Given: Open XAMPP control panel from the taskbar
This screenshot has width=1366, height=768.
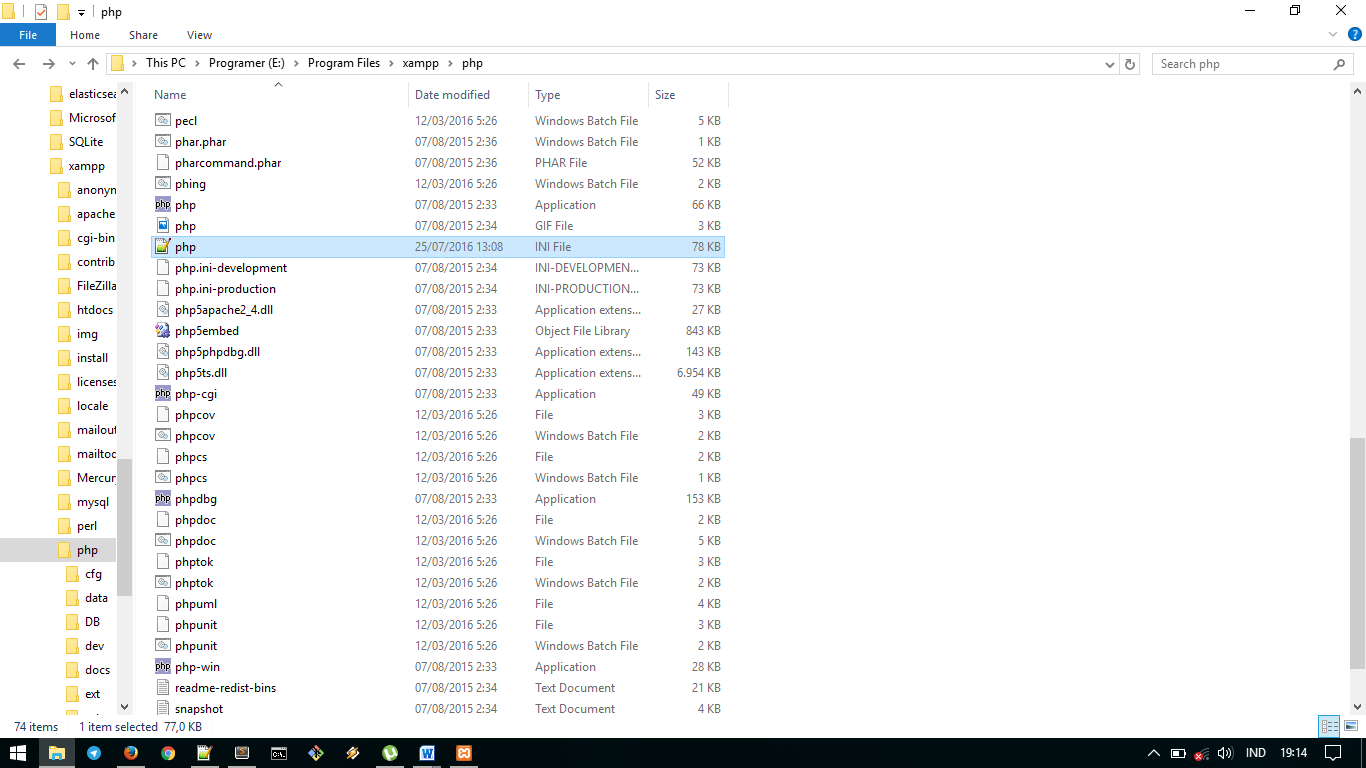Looking at the screenshot, I should pos(464,753).
